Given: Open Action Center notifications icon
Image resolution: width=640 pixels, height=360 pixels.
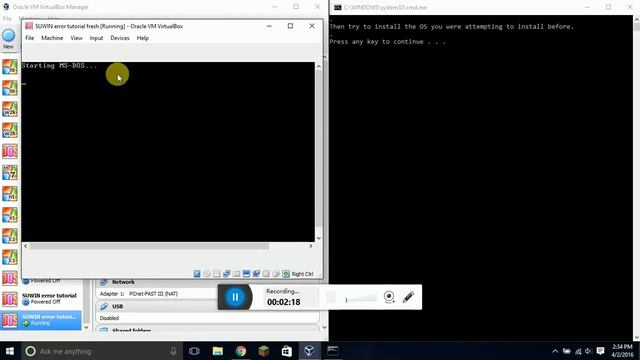Looking at the screenshot, I should pos(600,351).
